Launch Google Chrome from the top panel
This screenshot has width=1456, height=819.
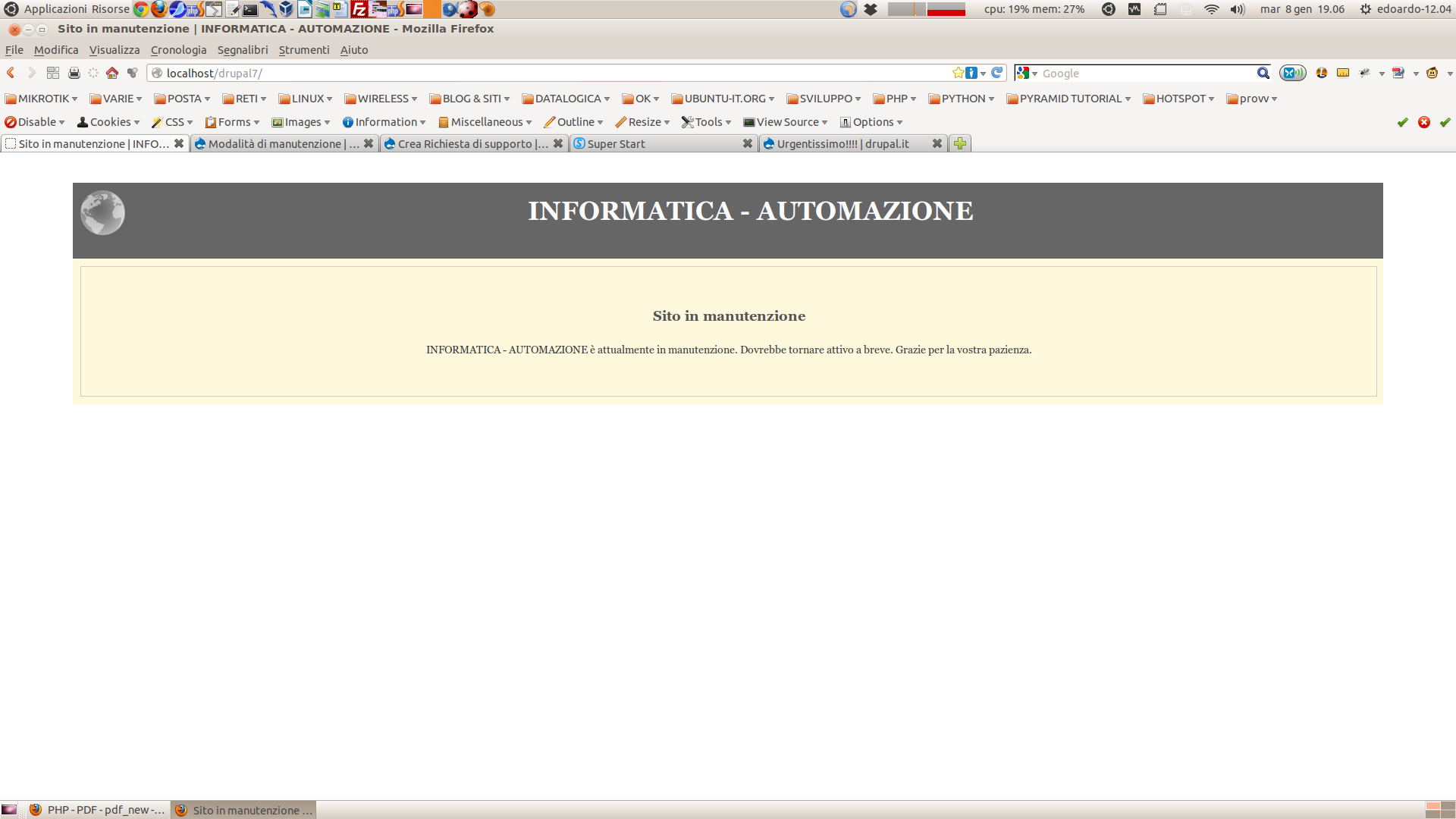141,9
